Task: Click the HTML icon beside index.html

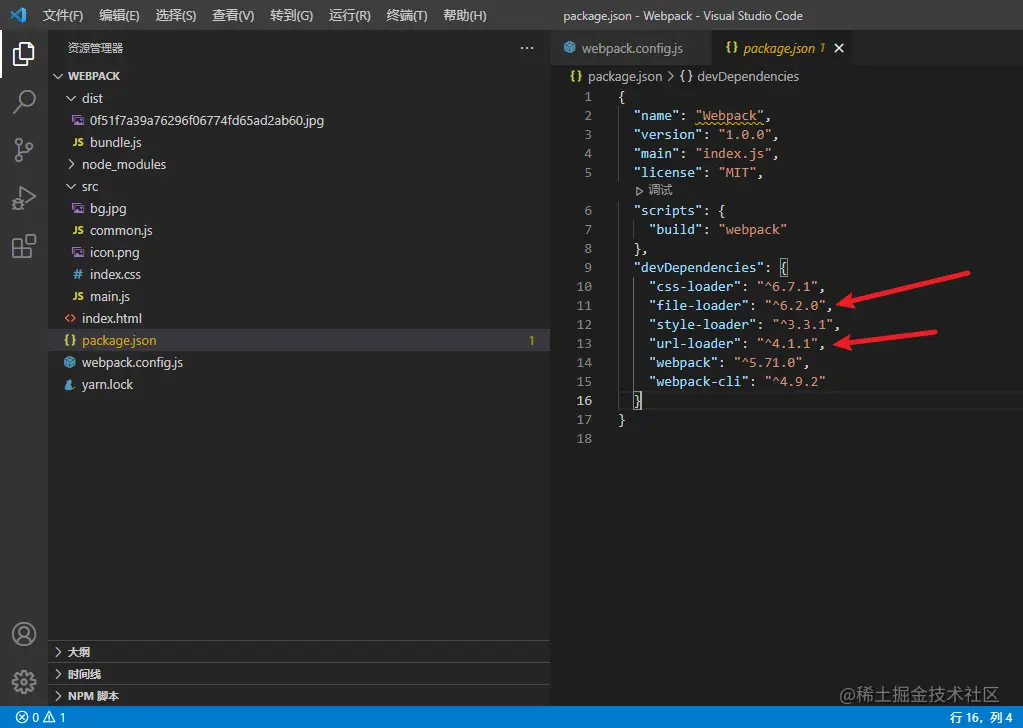Action: click(70, 318)
